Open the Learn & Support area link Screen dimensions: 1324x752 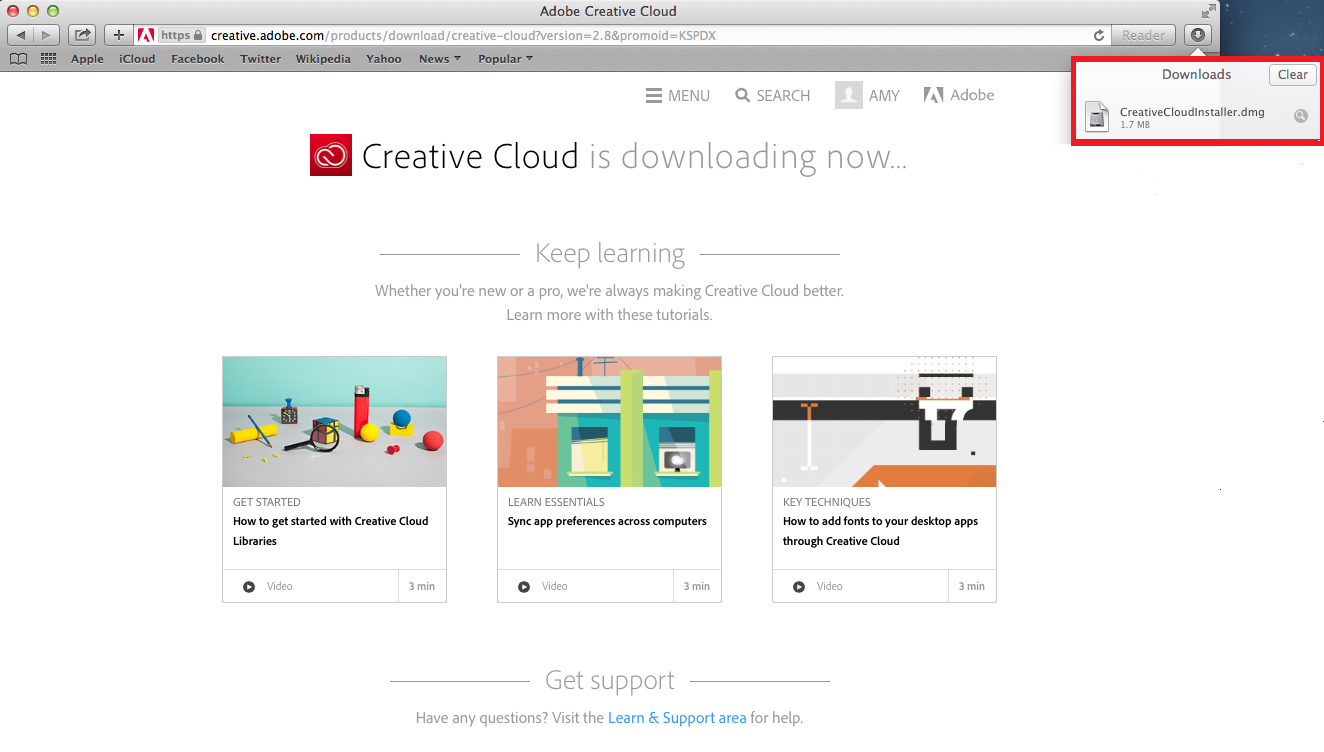(x=677, y=718)
